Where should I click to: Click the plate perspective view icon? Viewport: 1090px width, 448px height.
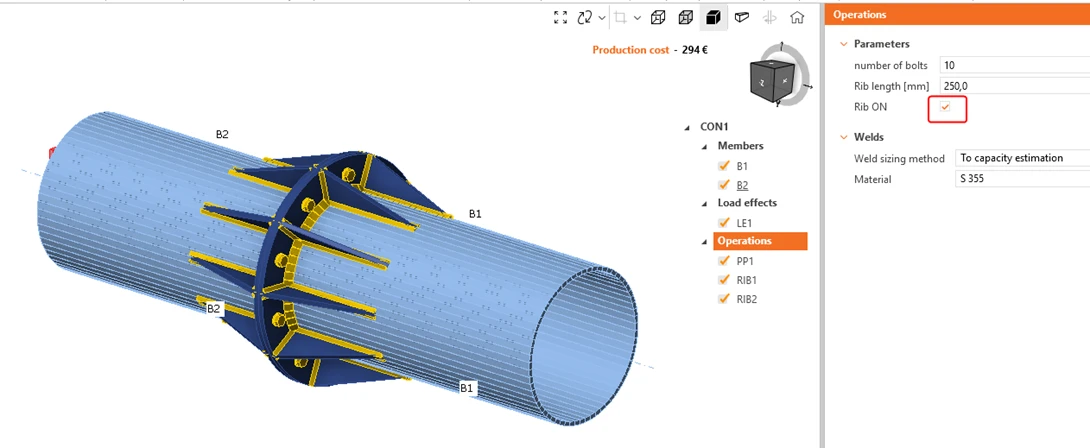(x=742, y=17)
